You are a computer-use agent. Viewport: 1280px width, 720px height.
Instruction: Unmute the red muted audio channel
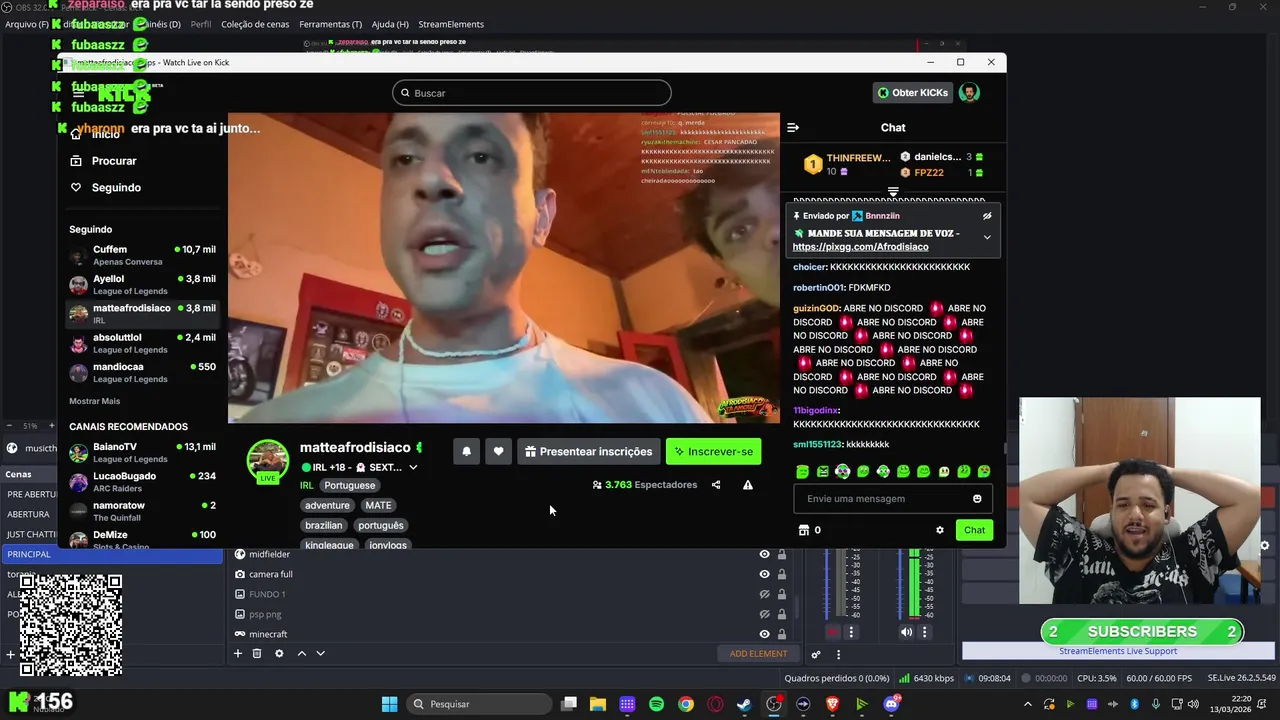coord(833,632)
